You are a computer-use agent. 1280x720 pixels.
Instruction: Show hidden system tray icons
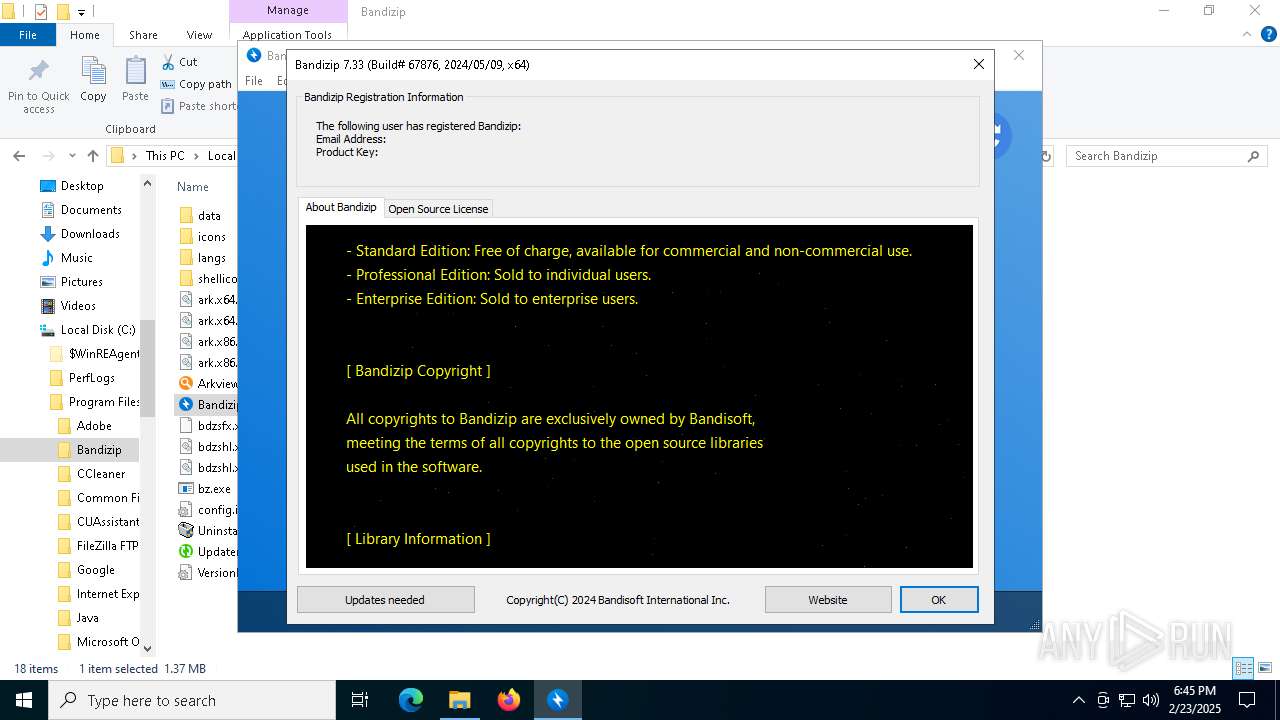tap(1078, 700)
